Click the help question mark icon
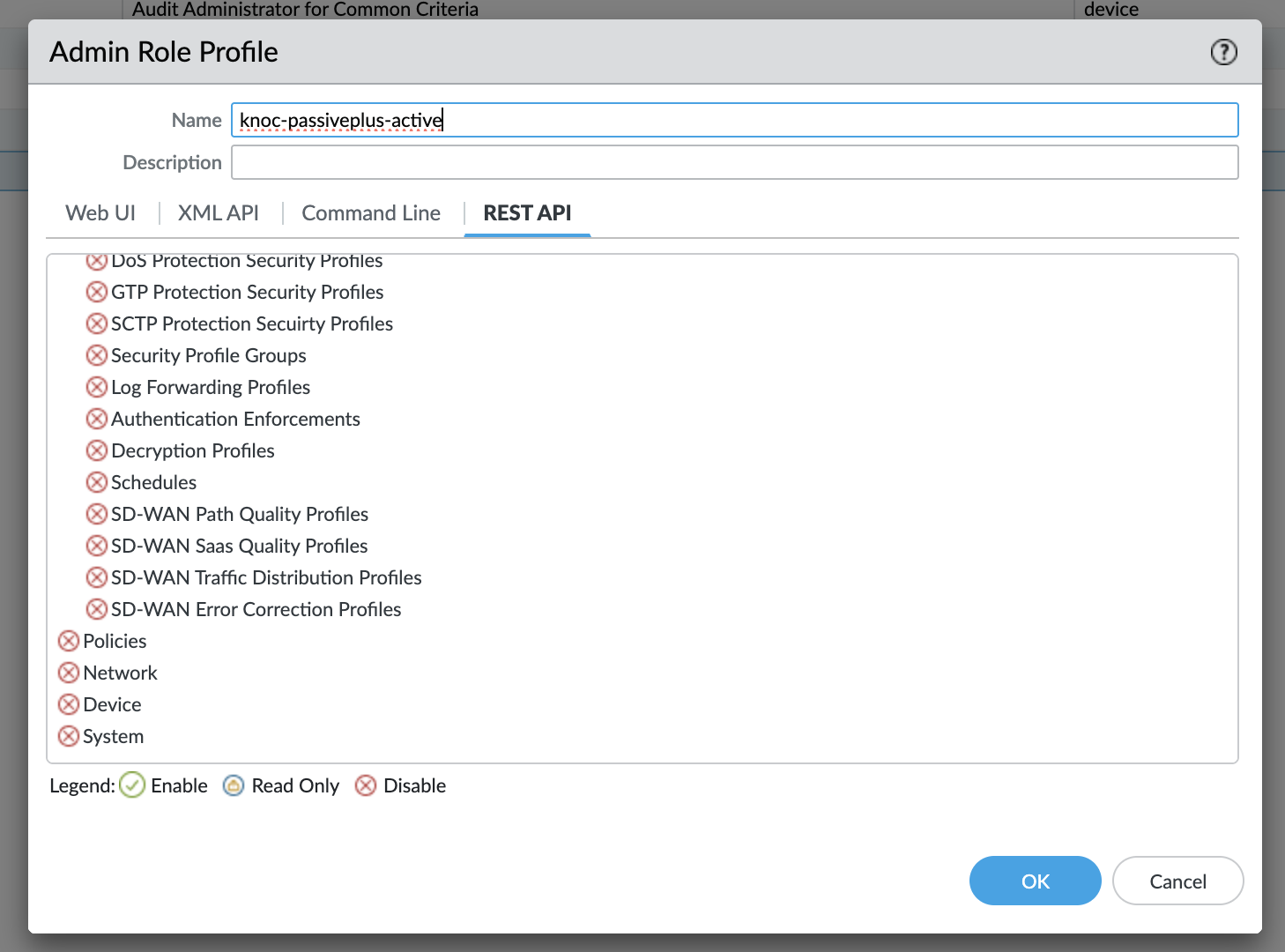 point(1223,52)
